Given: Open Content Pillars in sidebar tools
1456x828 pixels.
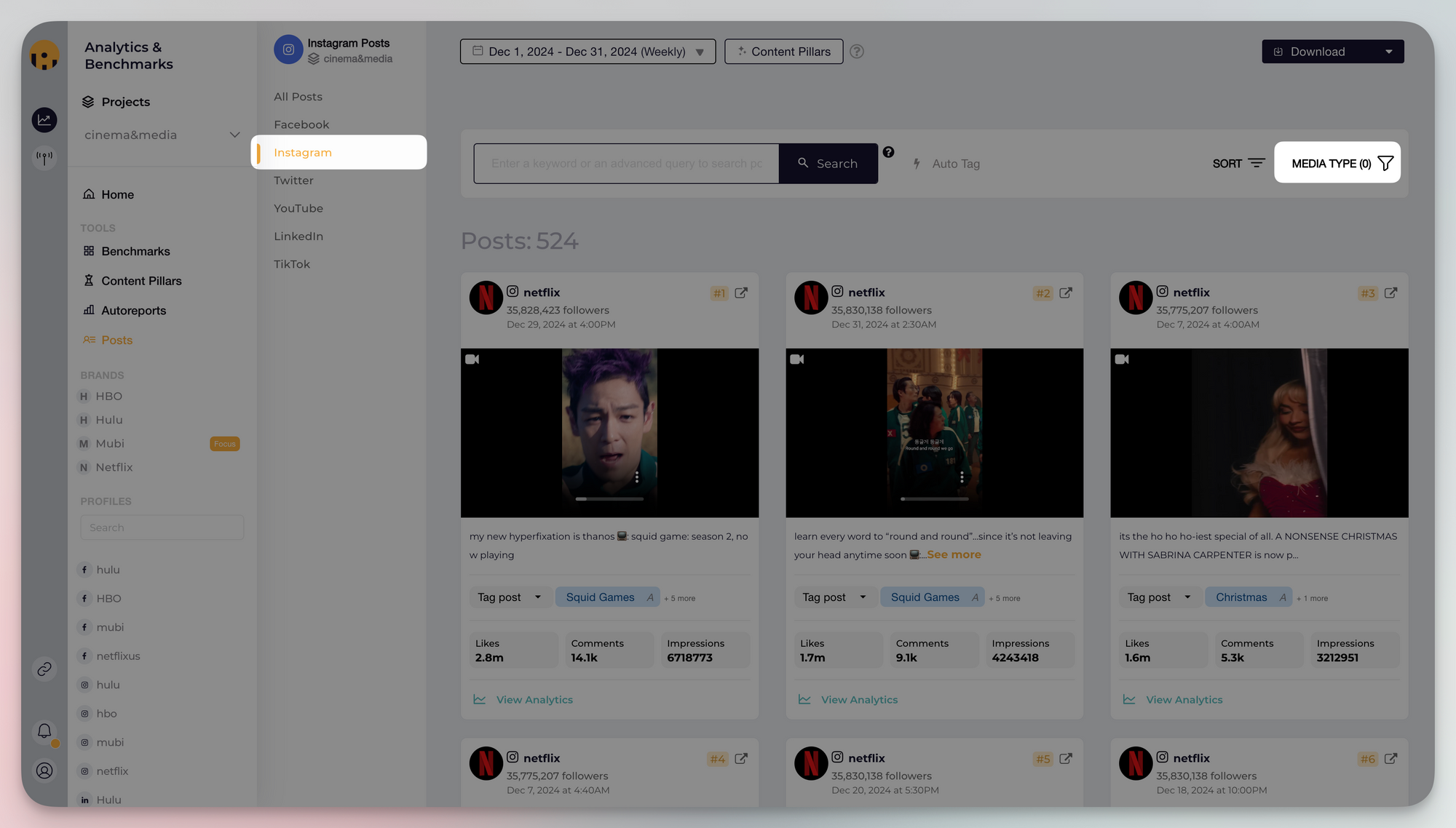Looking at the screenshot, I should [x=132, y=281].
